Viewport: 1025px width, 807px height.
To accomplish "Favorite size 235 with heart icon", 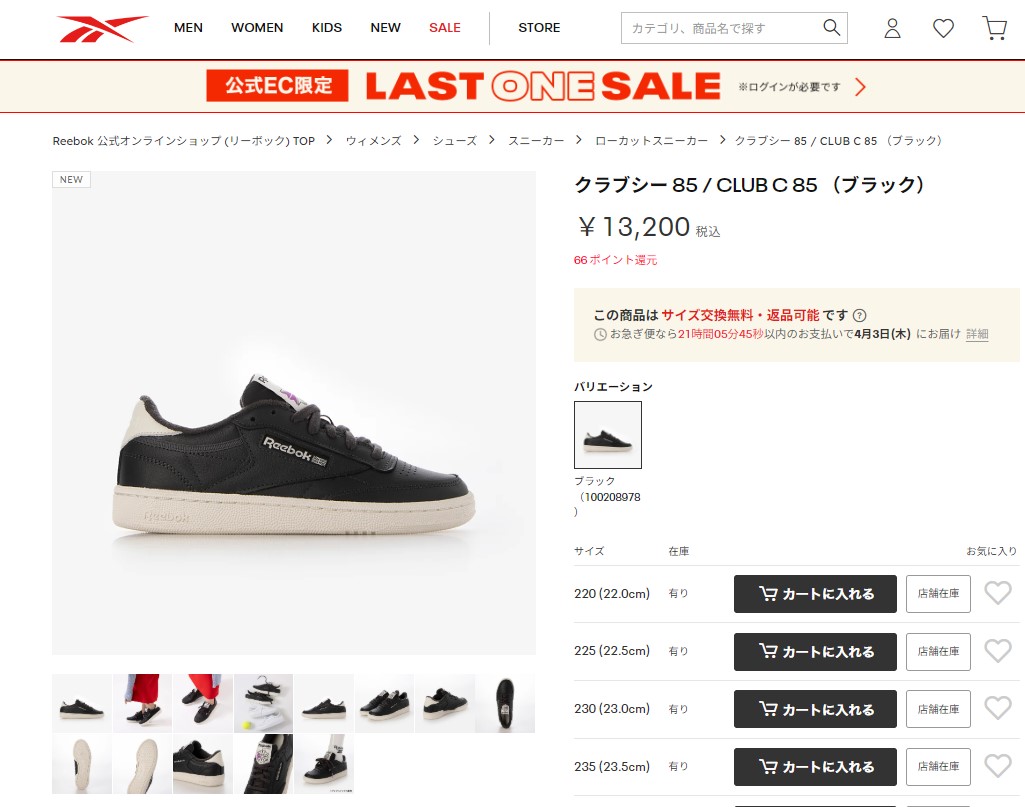I will (998, 766).
